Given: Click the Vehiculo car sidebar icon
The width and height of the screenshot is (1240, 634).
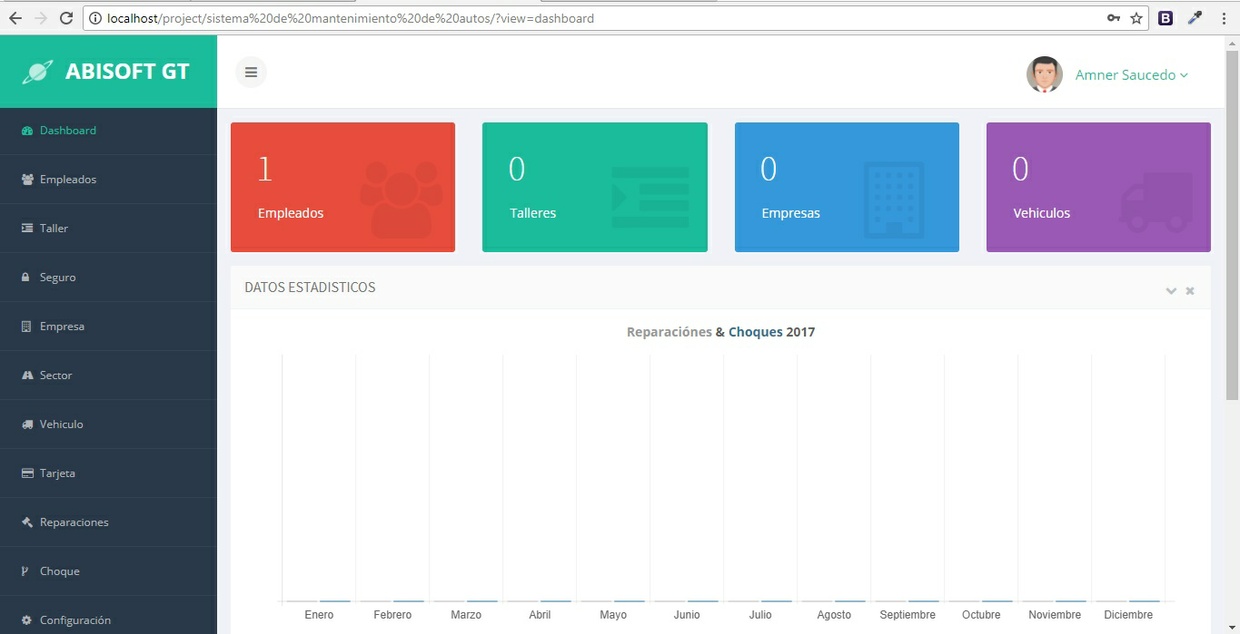Looking at the screenshot, I should coord(27,425).
